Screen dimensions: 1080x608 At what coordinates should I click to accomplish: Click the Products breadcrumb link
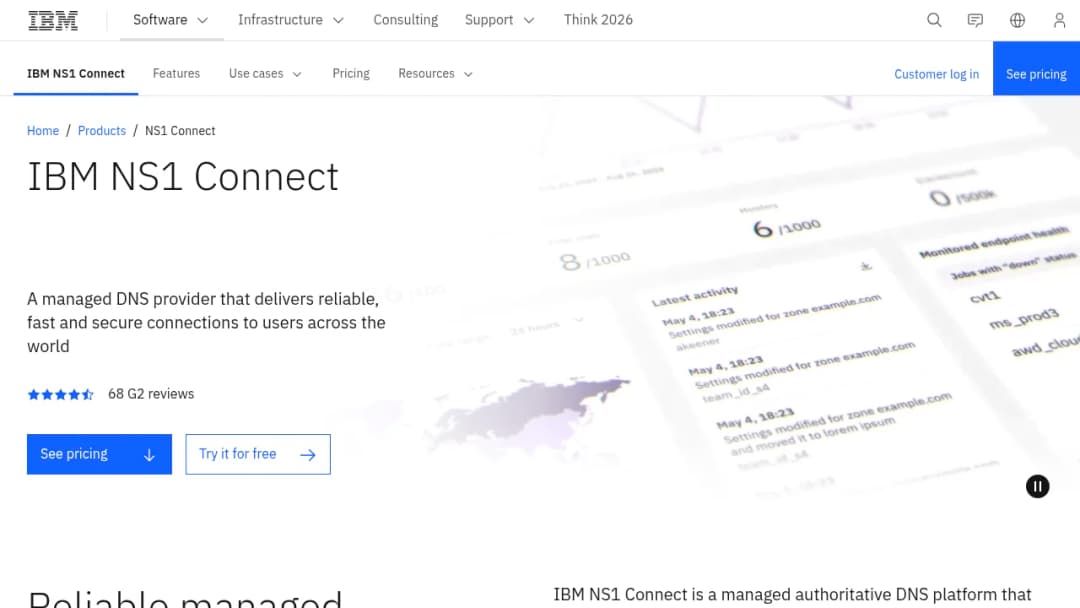102,131
